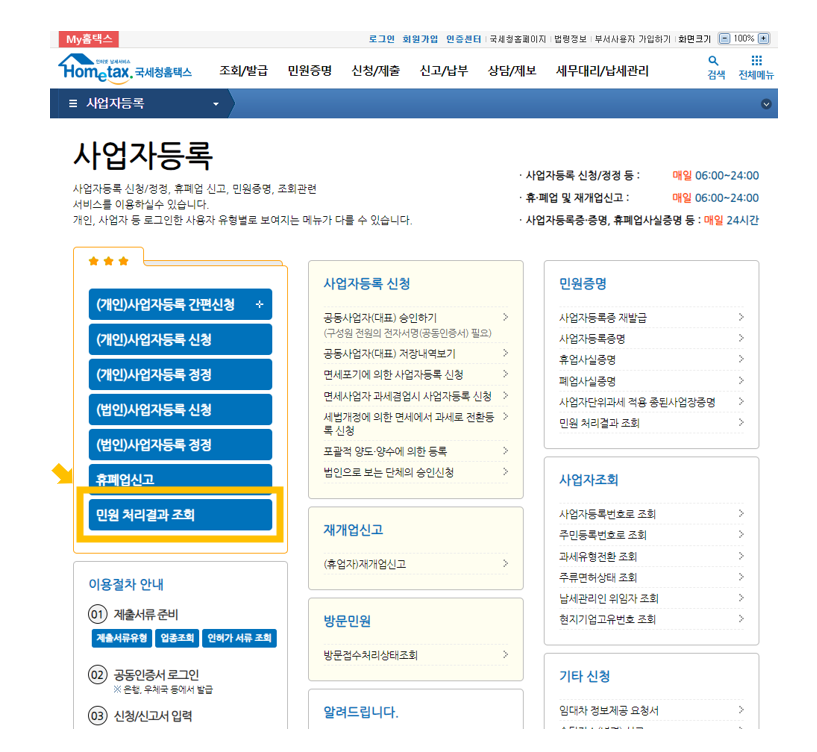This screenshot has height=752, width=817.
Task: Click 임대차 정보제공 요청서 link
Action: pos(609,710)
